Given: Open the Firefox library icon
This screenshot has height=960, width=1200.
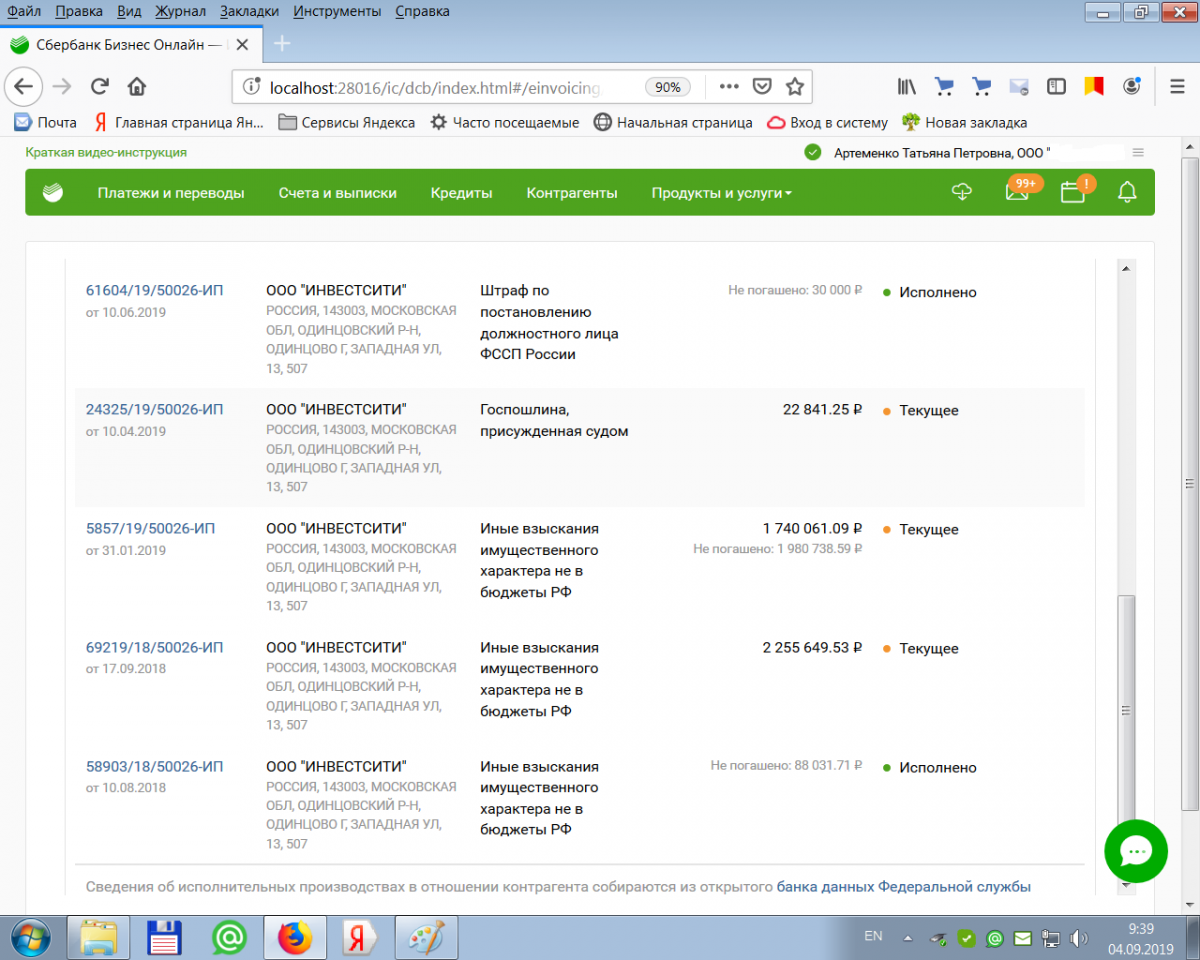Looking at the screenshot, I should click(907, 87).
